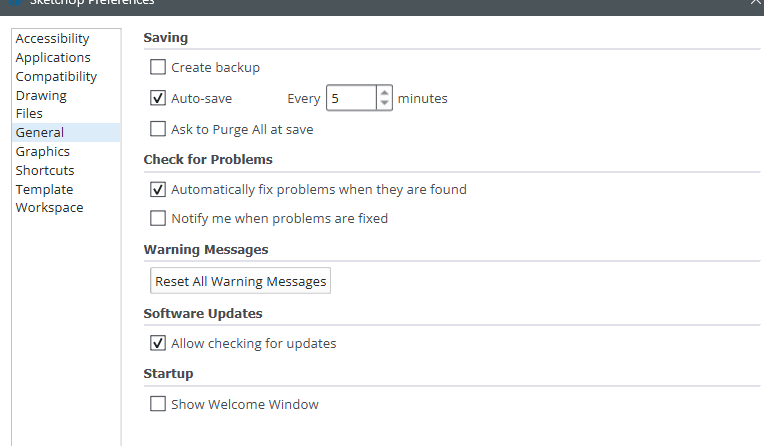Click the auto-save minutes input field
This screenshot has width=764, height=446.
point(351,98)
